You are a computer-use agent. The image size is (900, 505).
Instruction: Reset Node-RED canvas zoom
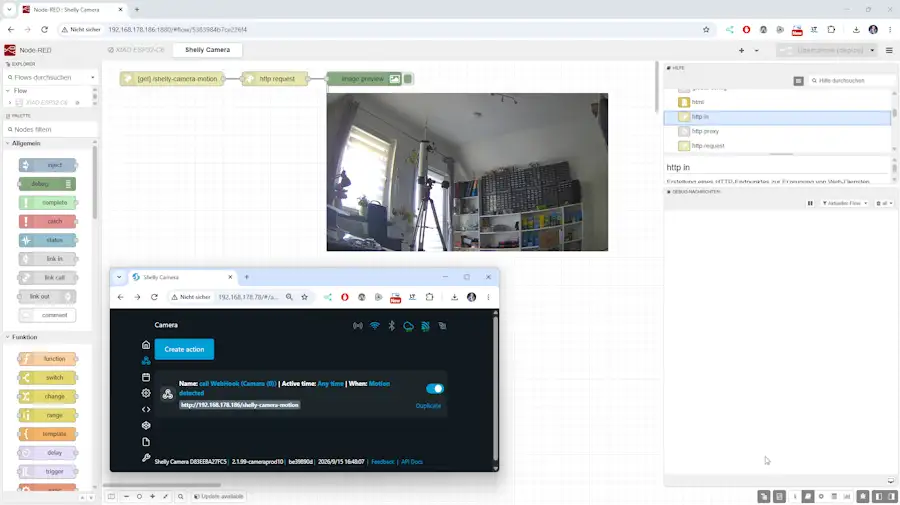tap(139, 496)
